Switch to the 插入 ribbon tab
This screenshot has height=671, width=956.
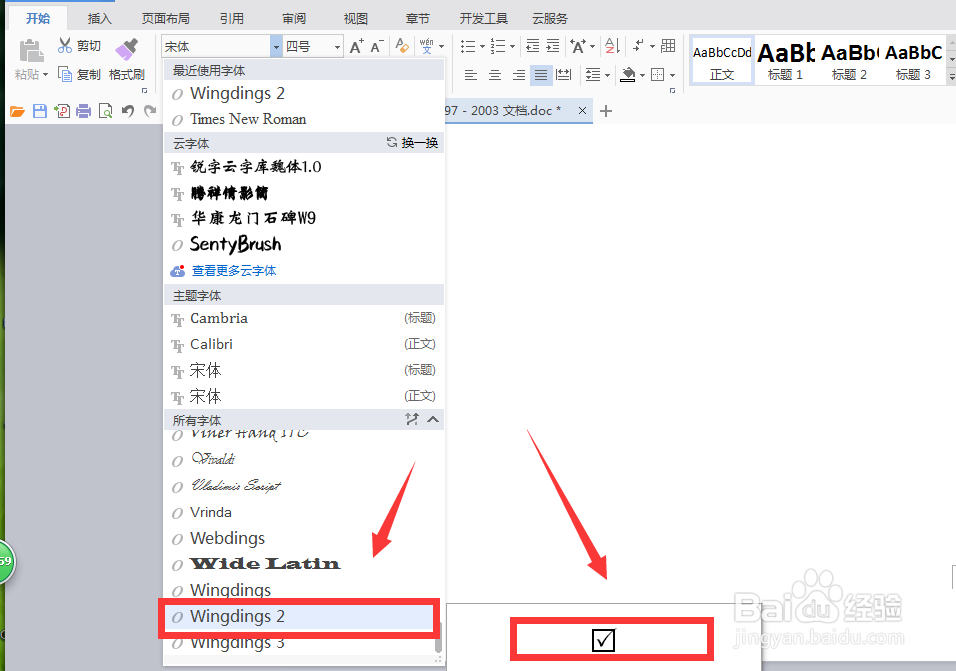point(99,17)
